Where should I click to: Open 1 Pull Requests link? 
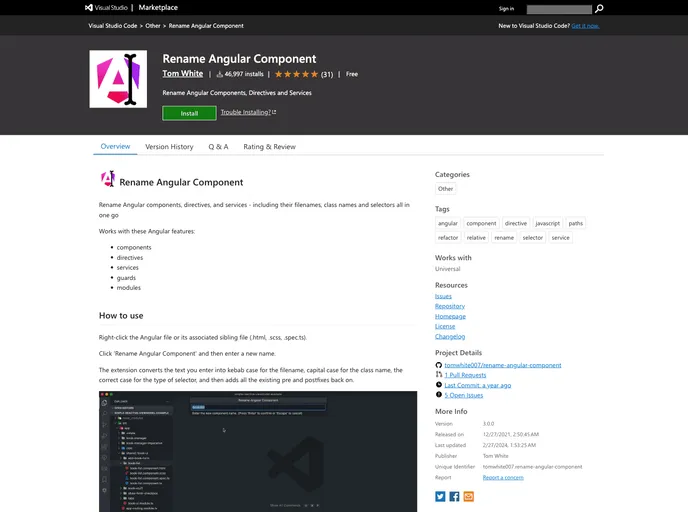tap(465, 375)
